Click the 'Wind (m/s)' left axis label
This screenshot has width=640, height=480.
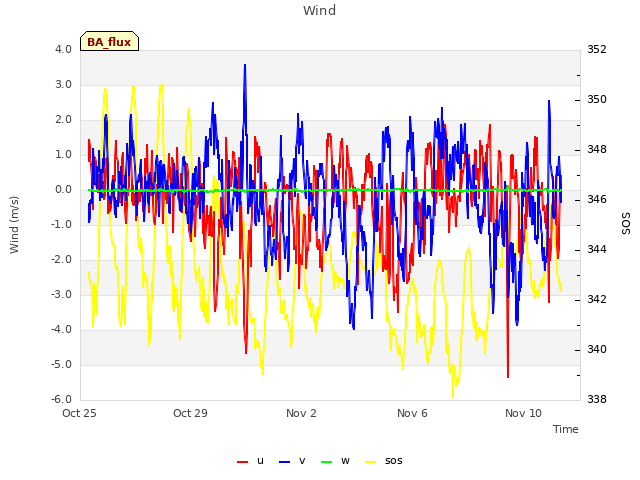(x=14, y=225)
